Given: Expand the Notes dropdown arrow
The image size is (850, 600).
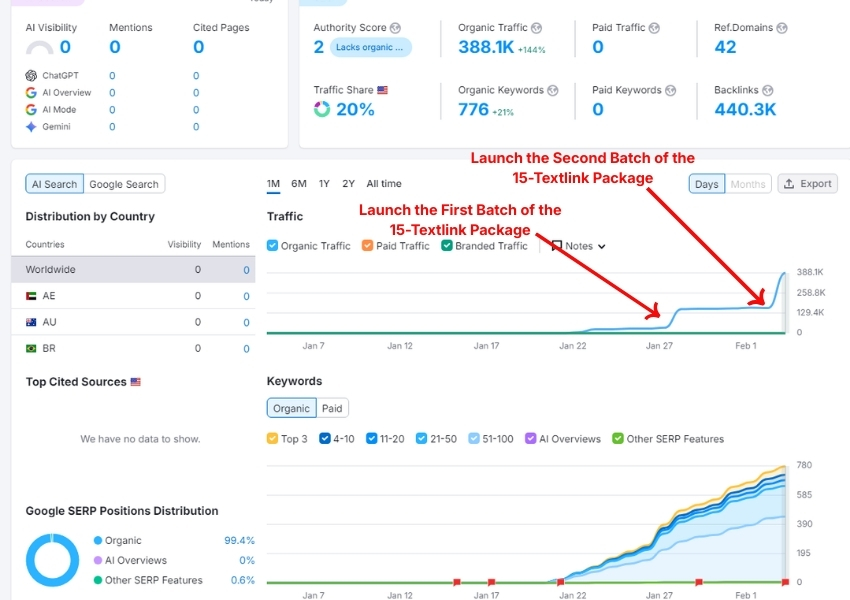Looking at the screenshot, I should pos(602,247).
